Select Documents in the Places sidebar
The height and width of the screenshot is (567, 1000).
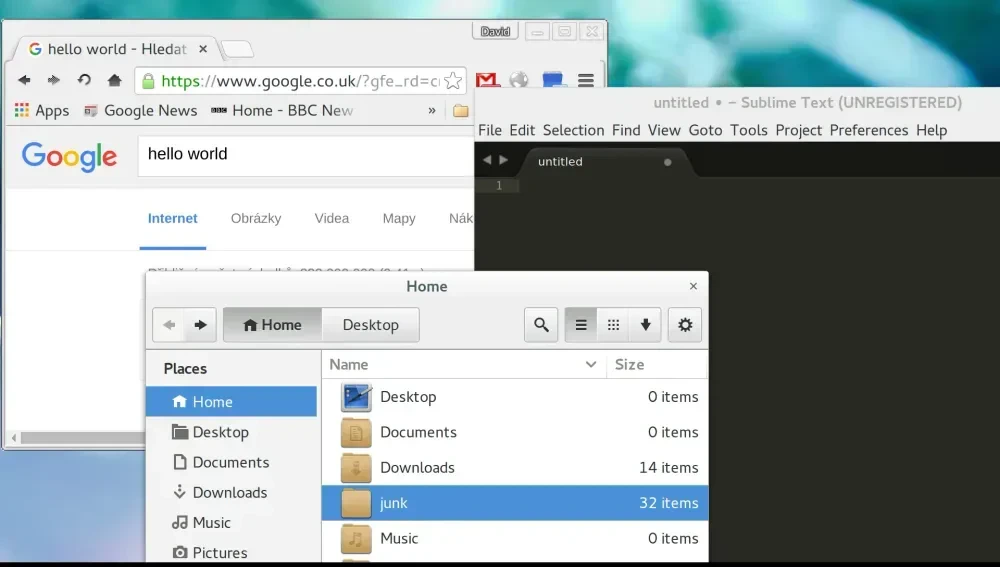click(232, 462)
